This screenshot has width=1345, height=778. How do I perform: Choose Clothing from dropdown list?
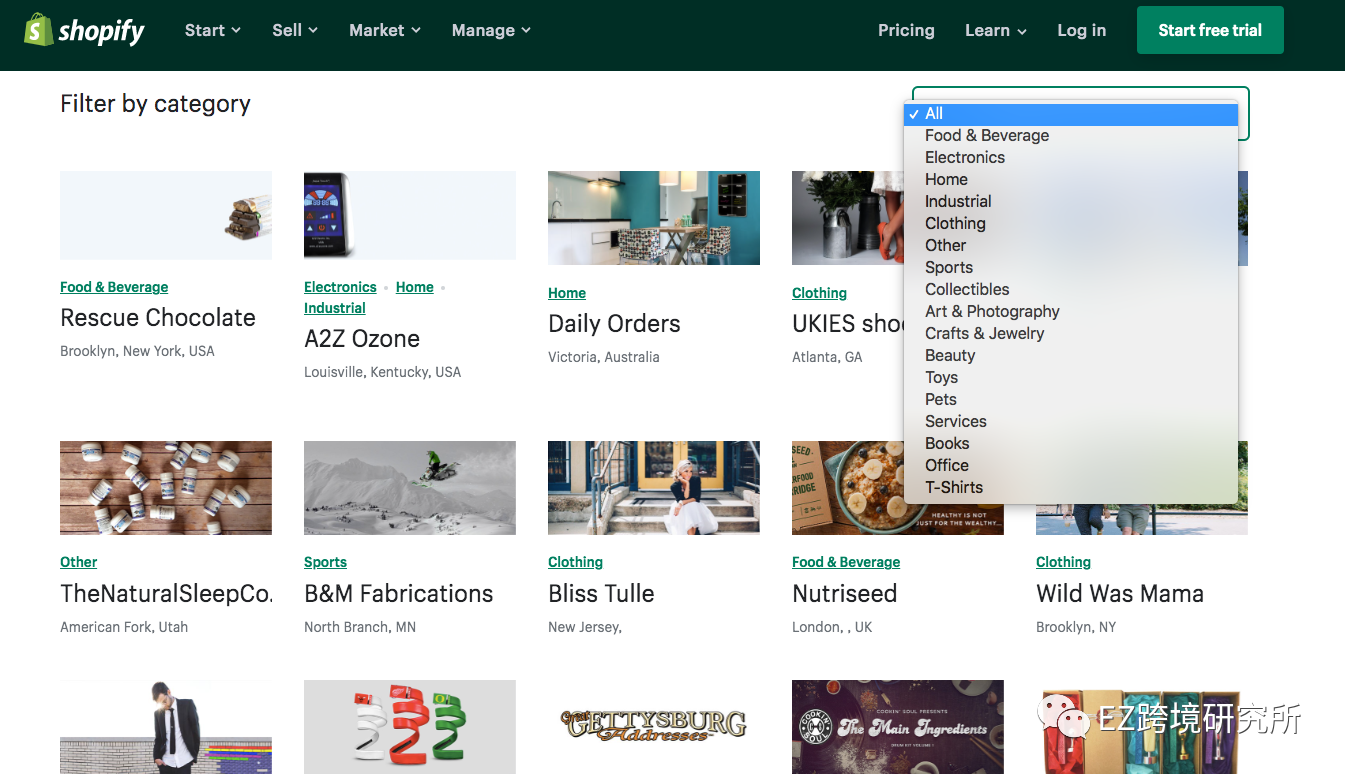click(x=1071, y=223)
